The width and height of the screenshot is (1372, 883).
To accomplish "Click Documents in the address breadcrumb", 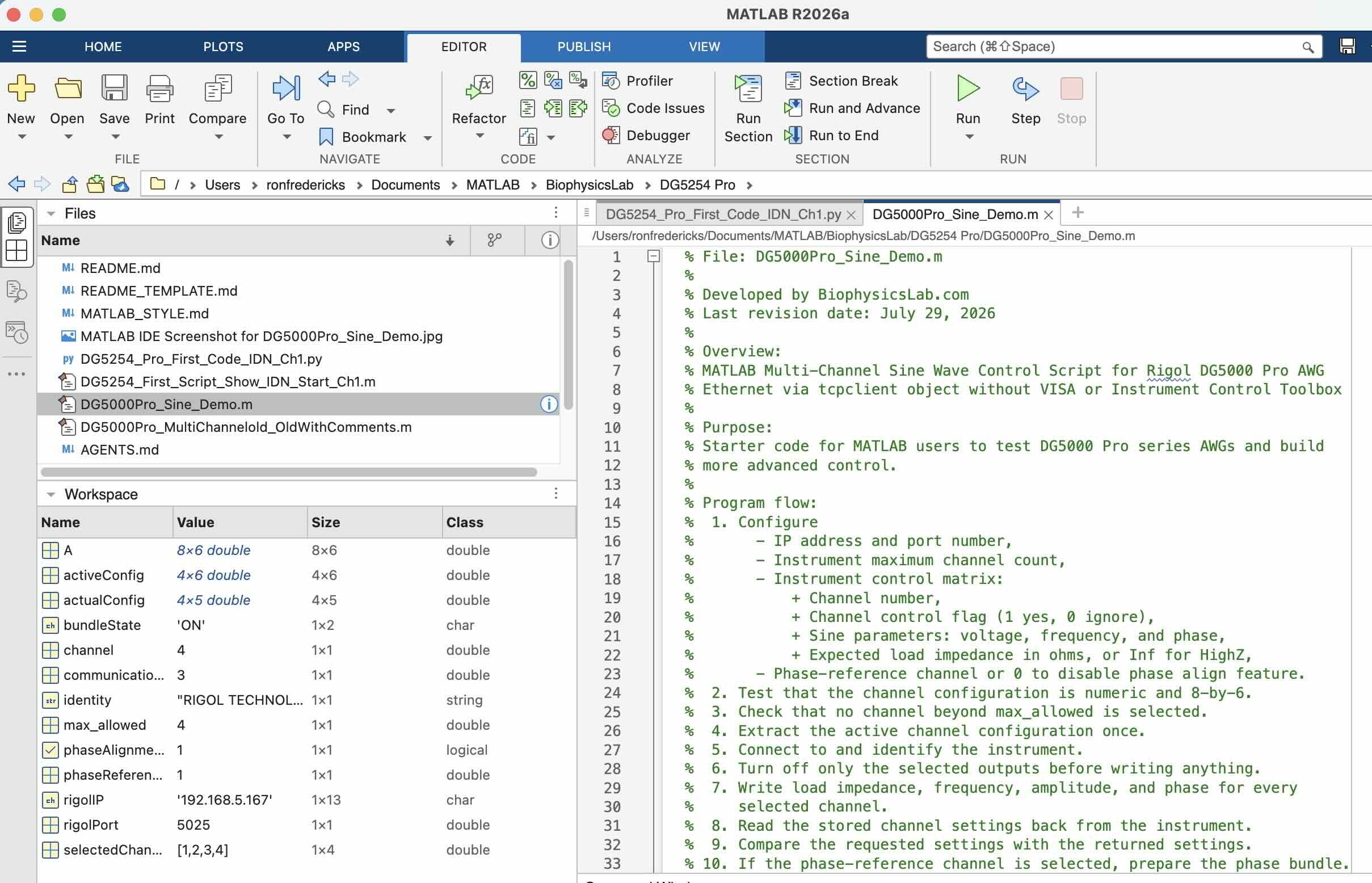I will click(x=405, y=184).
